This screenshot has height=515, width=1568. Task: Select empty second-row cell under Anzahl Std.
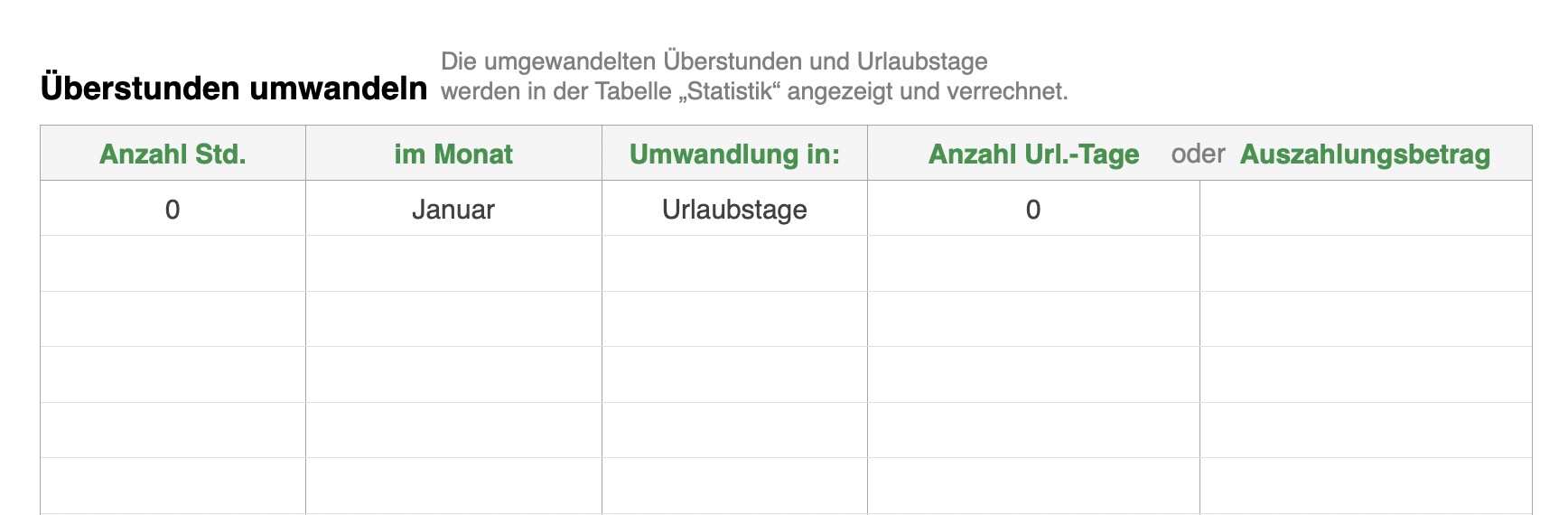coord(173,264)
